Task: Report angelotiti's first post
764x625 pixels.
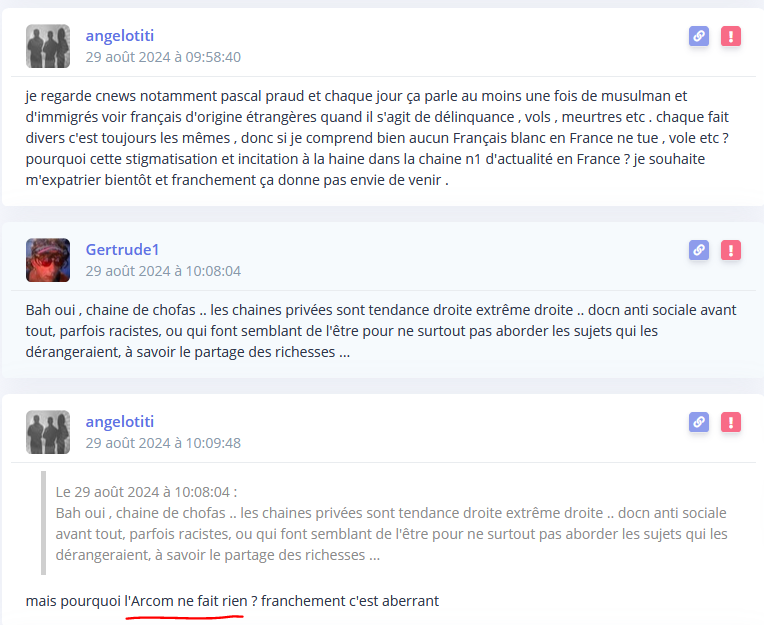Action: point(731,36)
